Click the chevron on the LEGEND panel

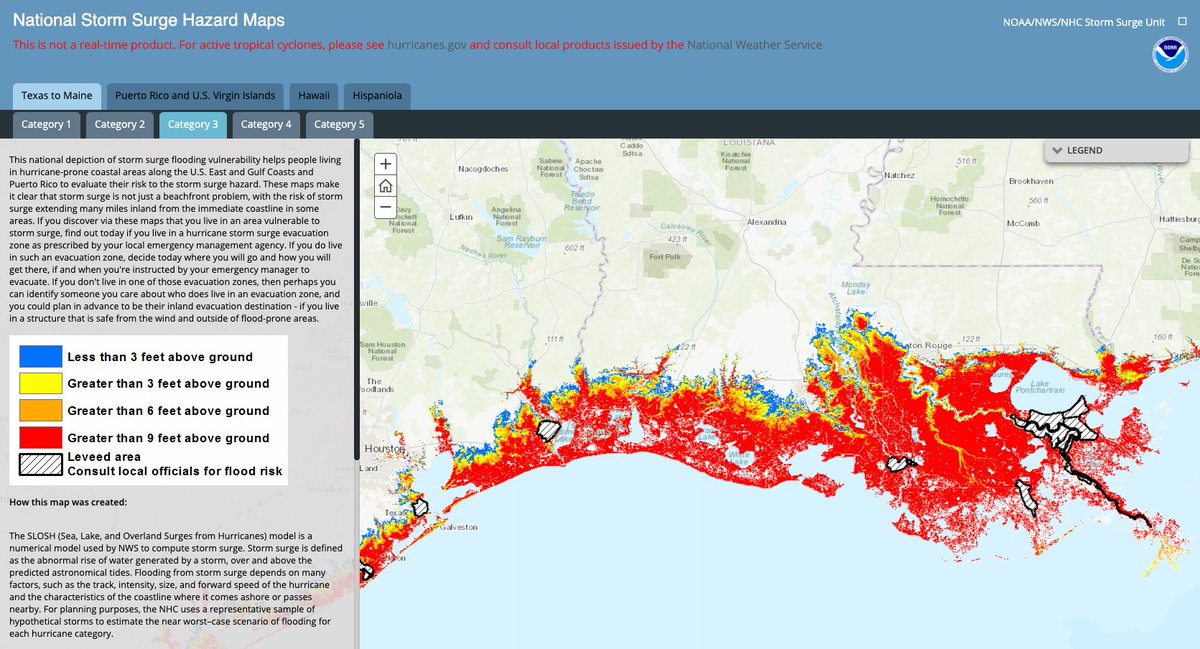point(1058,150)
